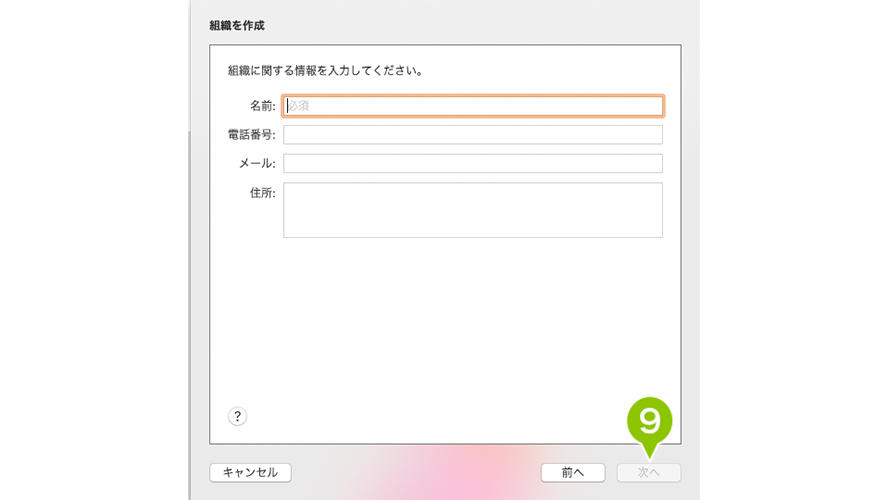
Task: Click the right end of the メール field
Action: coord(652,163)
